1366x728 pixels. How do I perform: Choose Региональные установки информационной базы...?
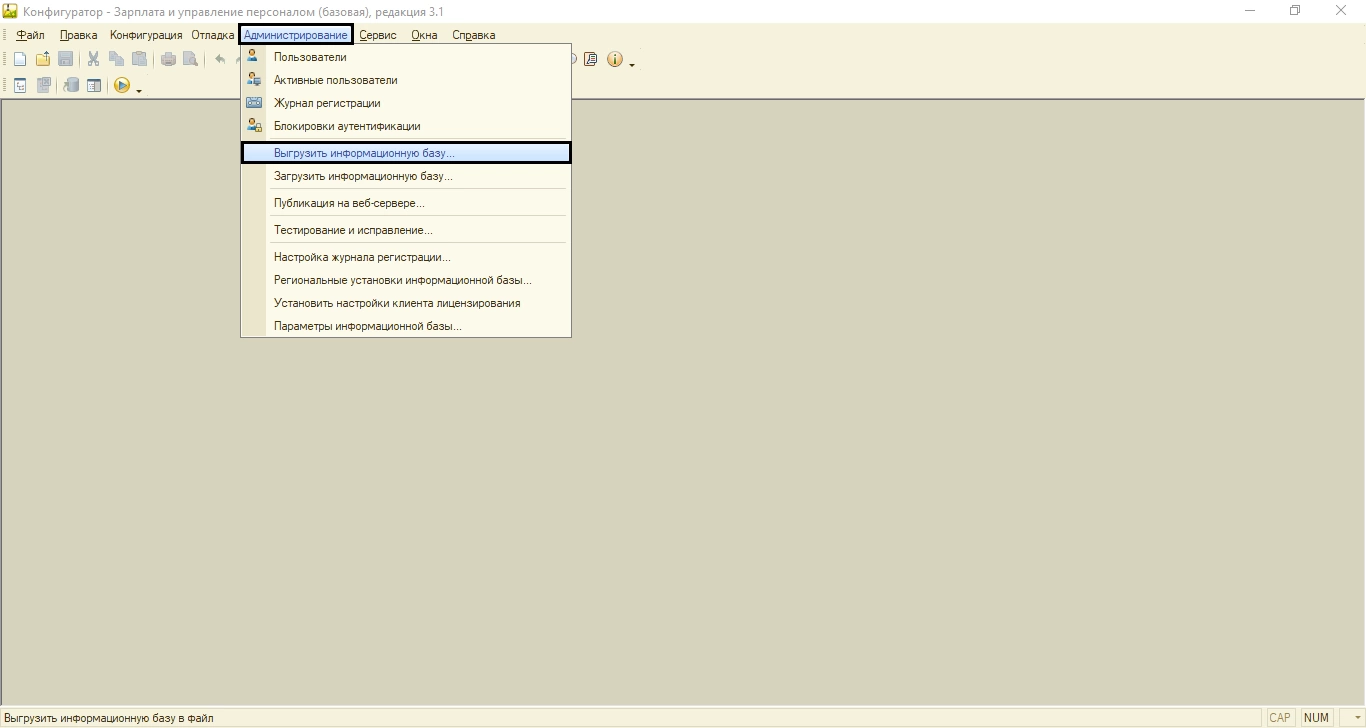click(406, 280)
